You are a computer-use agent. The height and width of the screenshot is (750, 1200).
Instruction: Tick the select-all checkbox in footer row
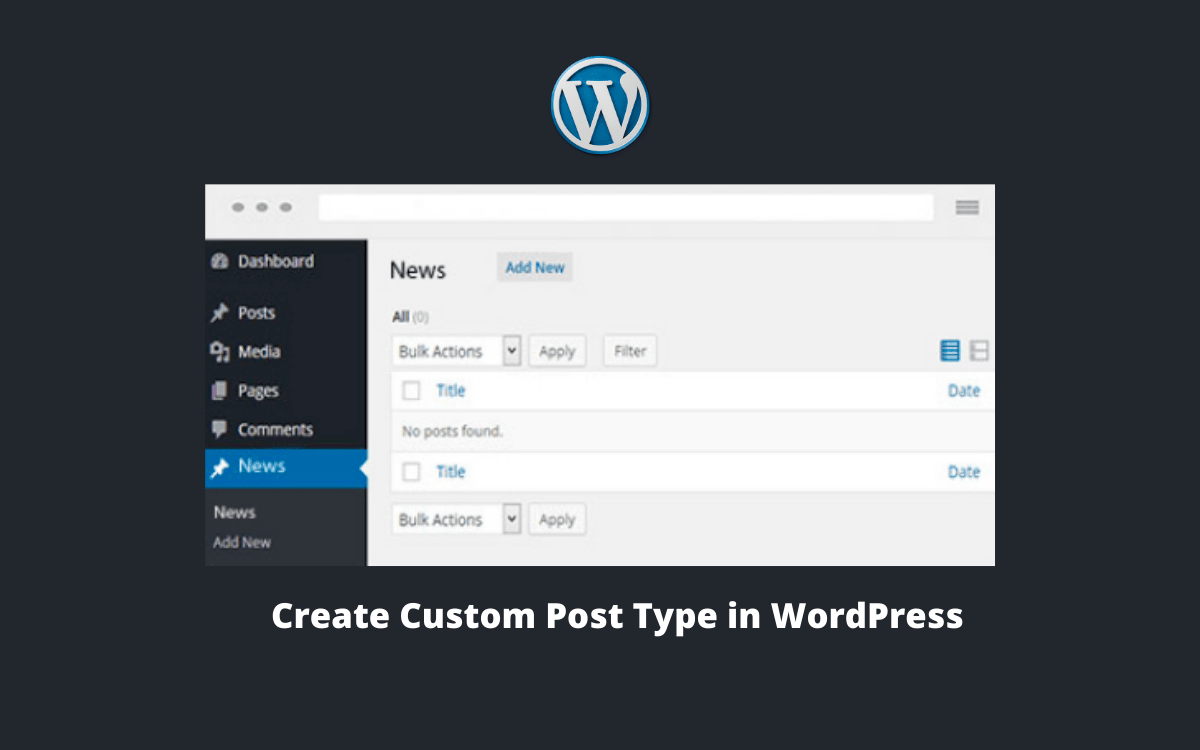[411, 472]
